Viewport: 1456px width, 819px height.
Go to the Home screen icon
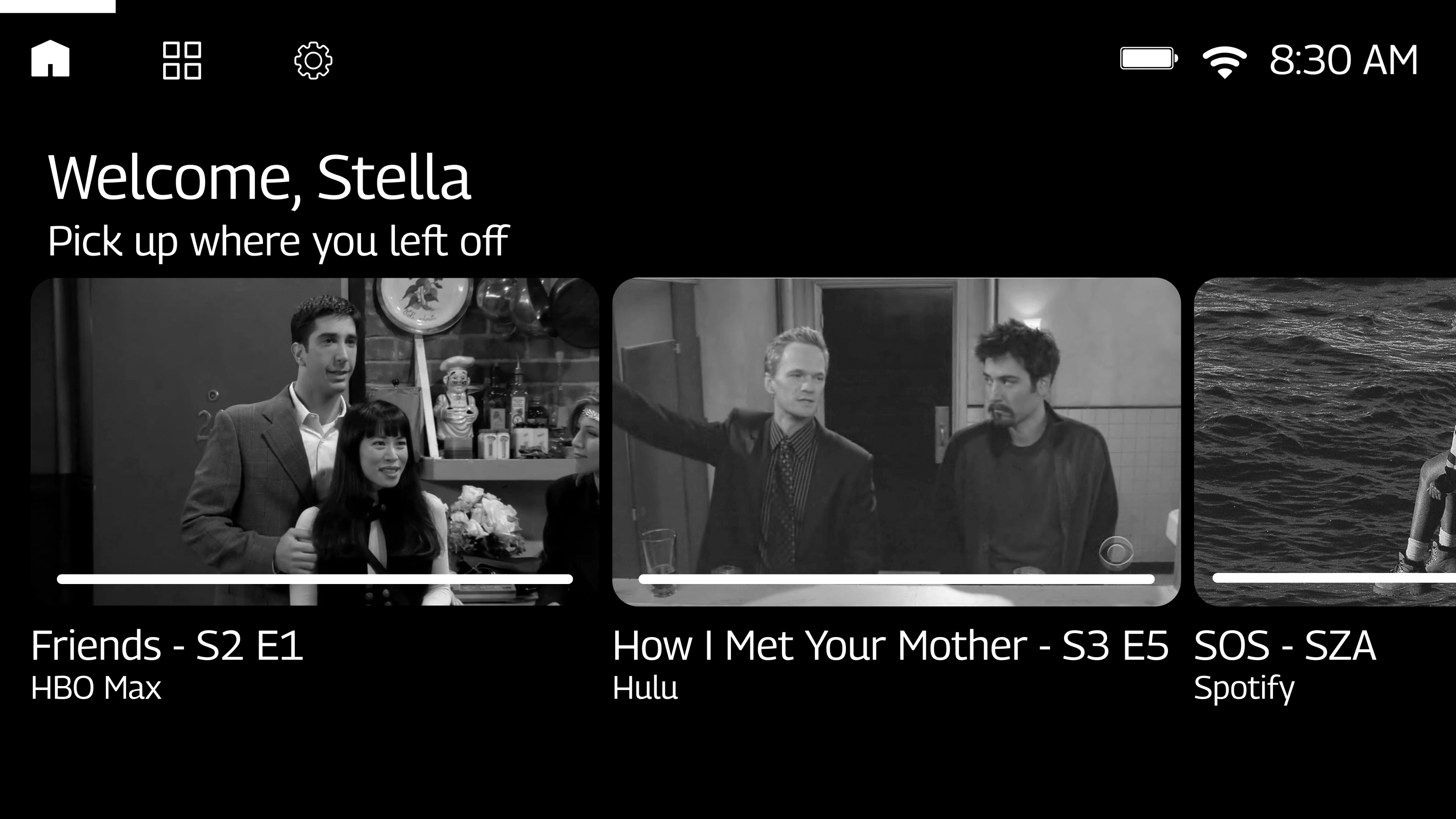(50, 58)
